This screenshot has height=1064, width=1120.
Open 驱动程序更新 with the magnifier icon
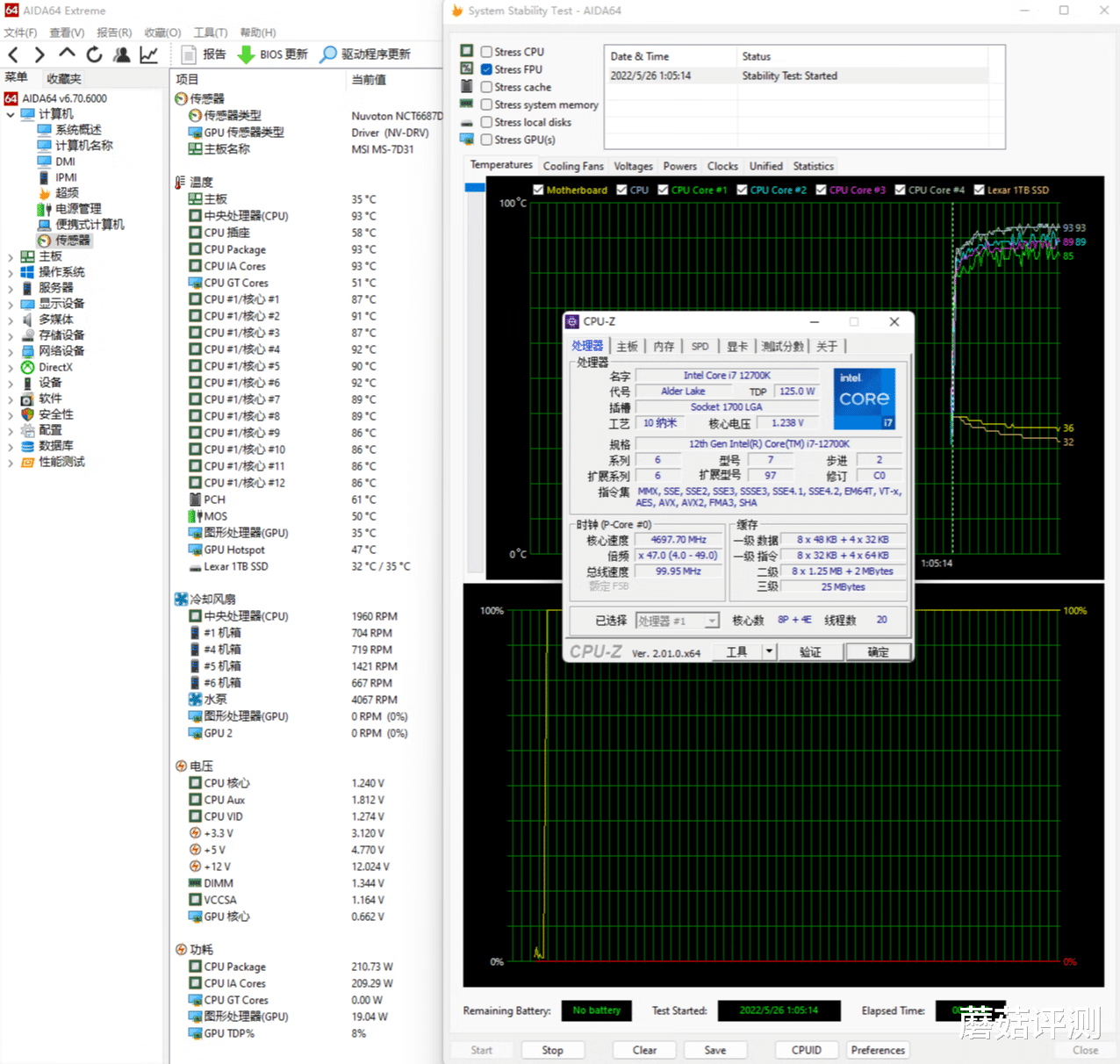328,54
